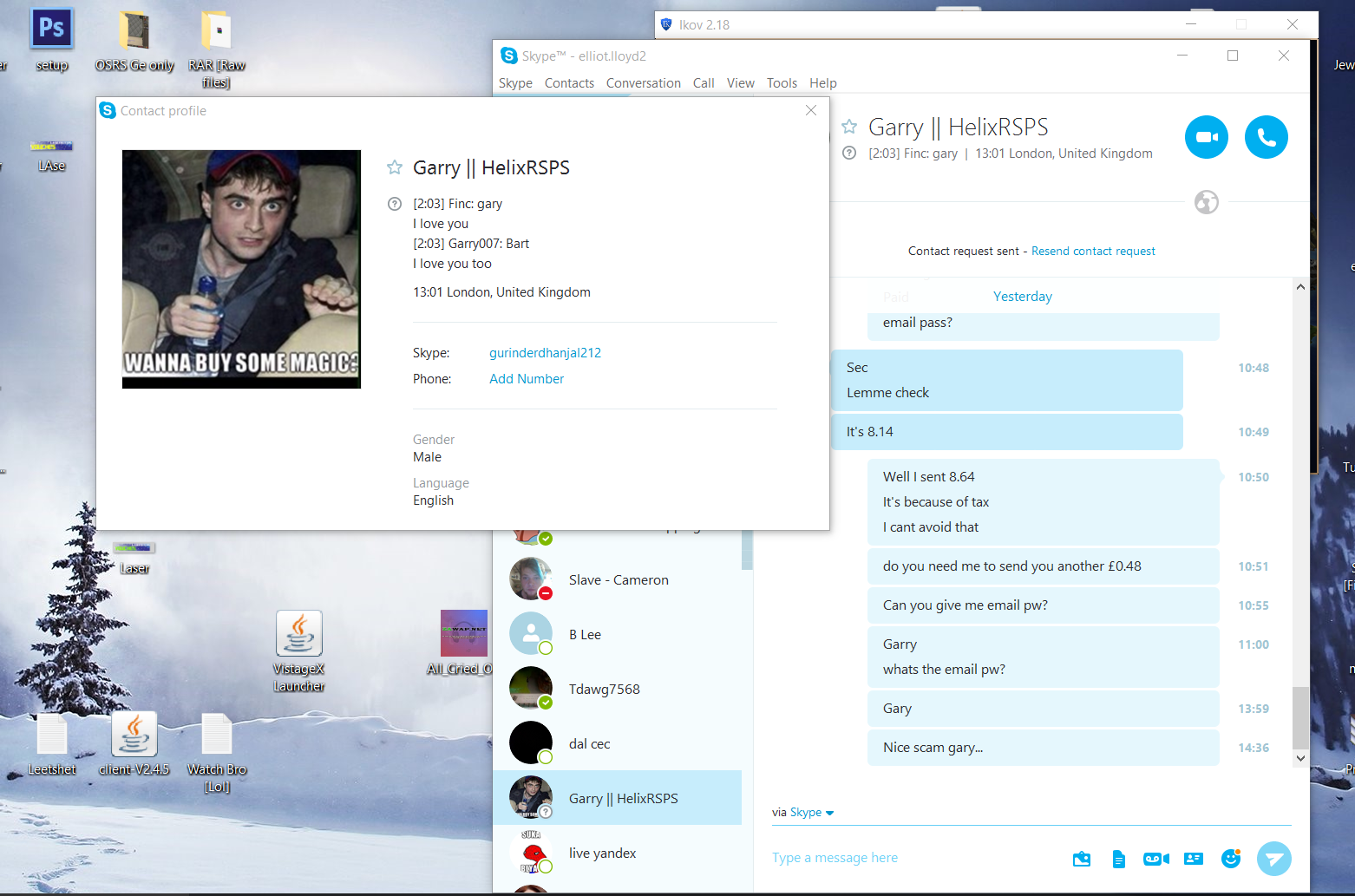Open Photoshop setup desktop icon
This screenshot has width=1355, height=896.
(52, 39)
